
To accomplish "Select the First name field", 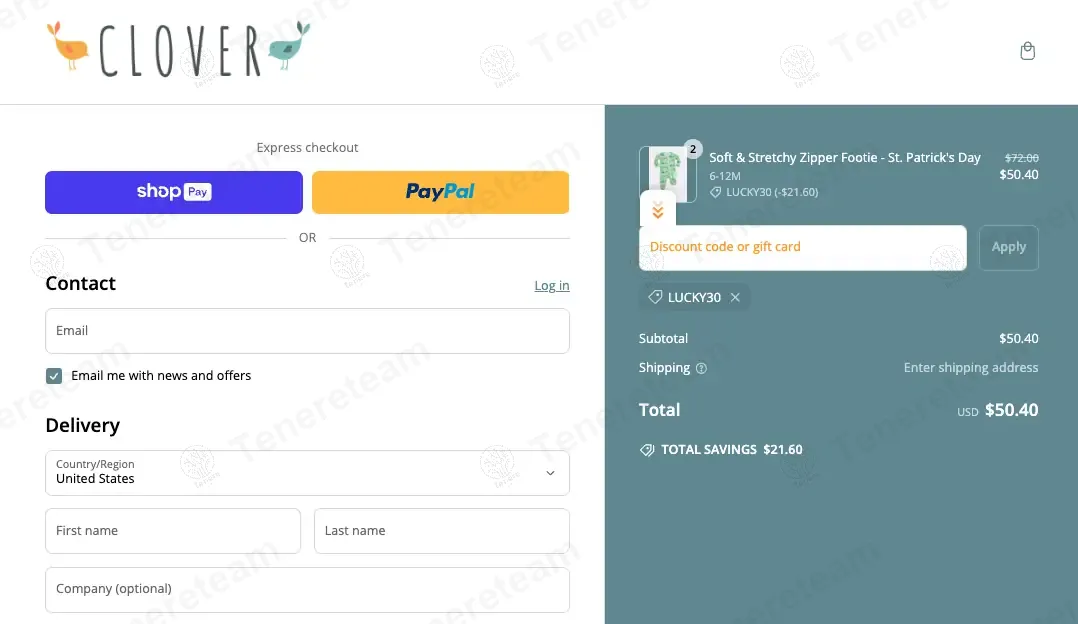I will [x=173, y=531].
